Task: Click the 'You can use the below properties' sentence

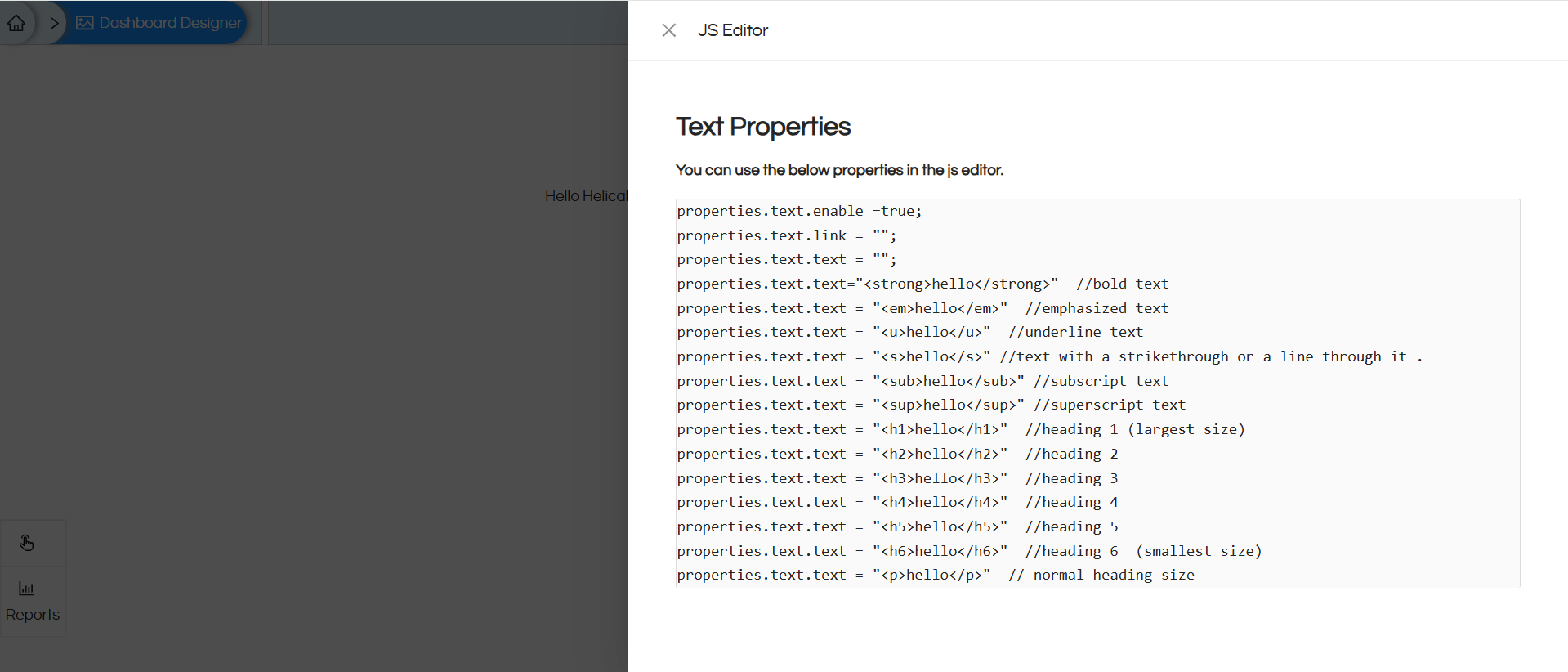Action: coord(839,170)
